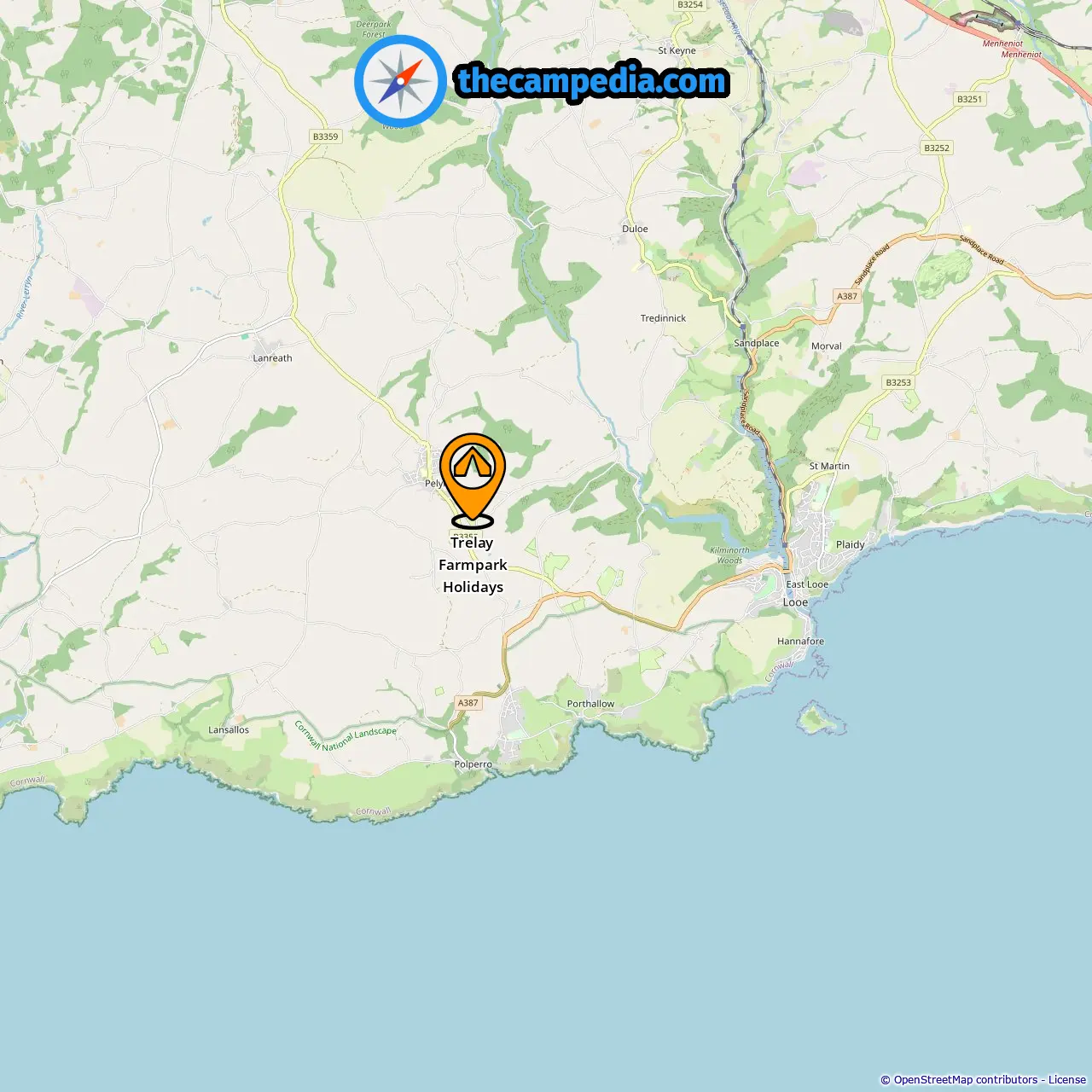Click the A387 road shield near Polperro
Viewport: 1092px width, 1092px height.
point(468,703)
